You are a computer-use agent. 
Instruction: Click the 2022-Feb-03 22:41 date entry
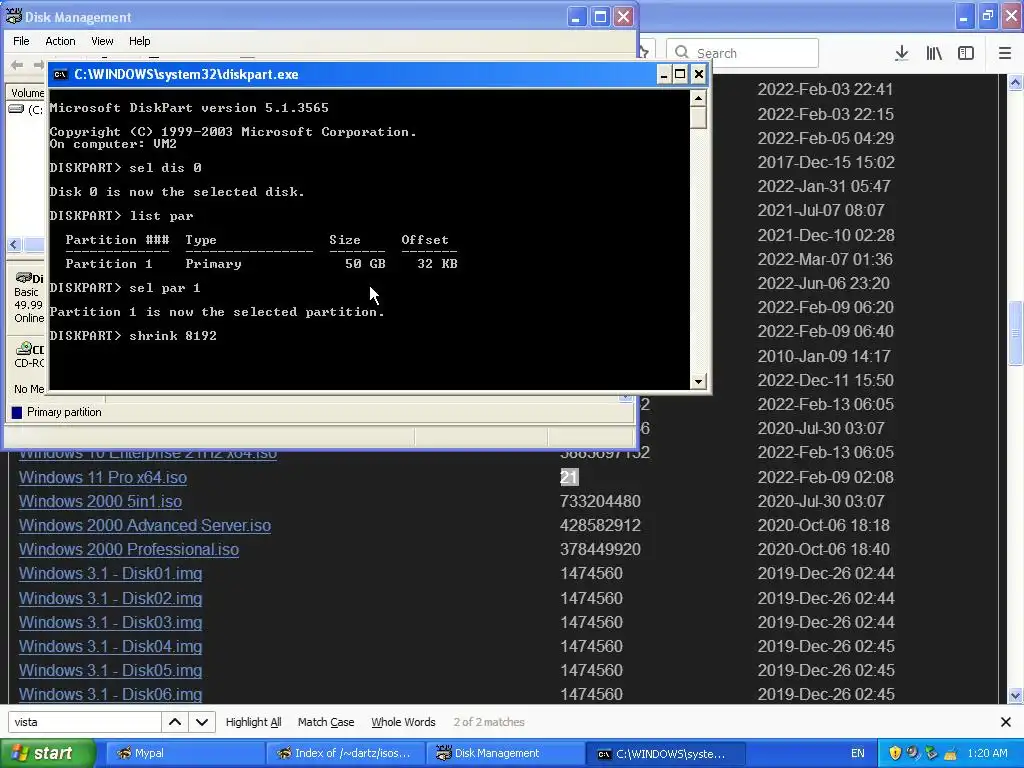pos(825,89)
